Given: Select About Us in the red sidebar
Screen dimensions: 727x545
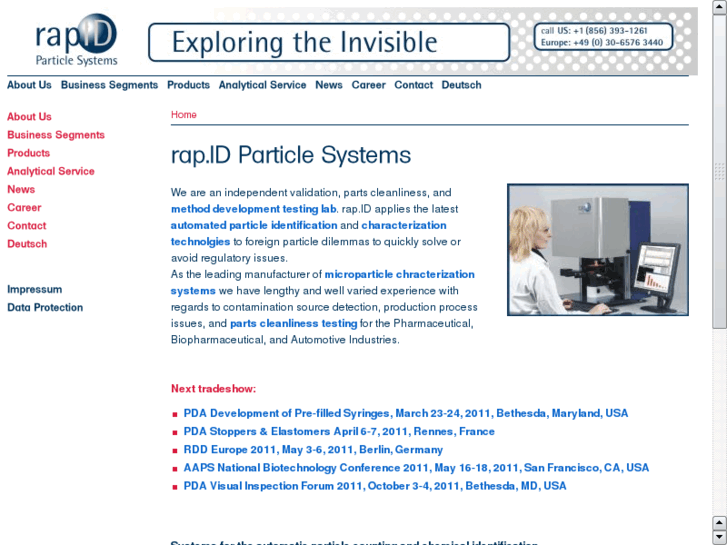Looking at the screenshot, I should click(x=29, y=116).
